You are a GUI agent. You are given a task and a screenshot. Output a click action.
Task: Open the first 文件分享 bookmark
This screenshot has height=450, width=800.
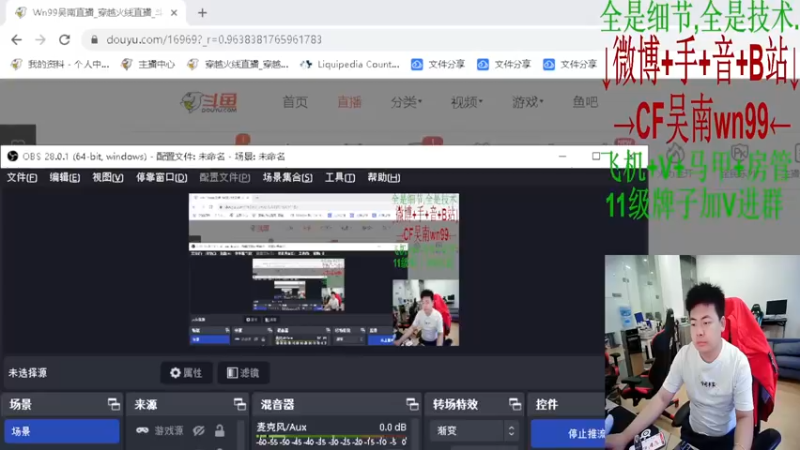tap(438, 64)
